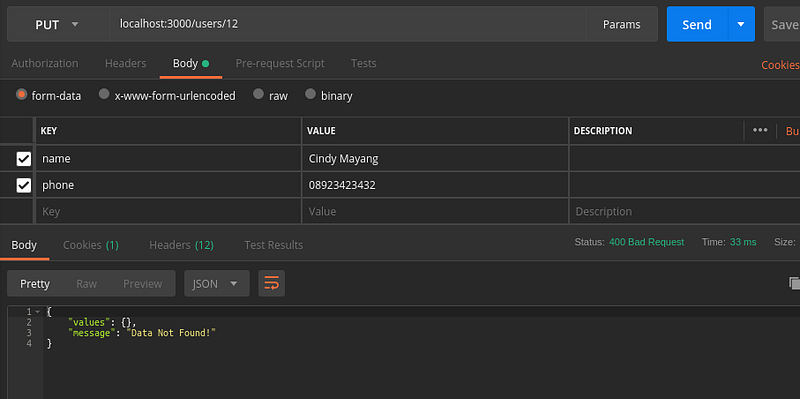Click the Bulk Edit link
800x399 pixels.
click(x=792, y=131)
